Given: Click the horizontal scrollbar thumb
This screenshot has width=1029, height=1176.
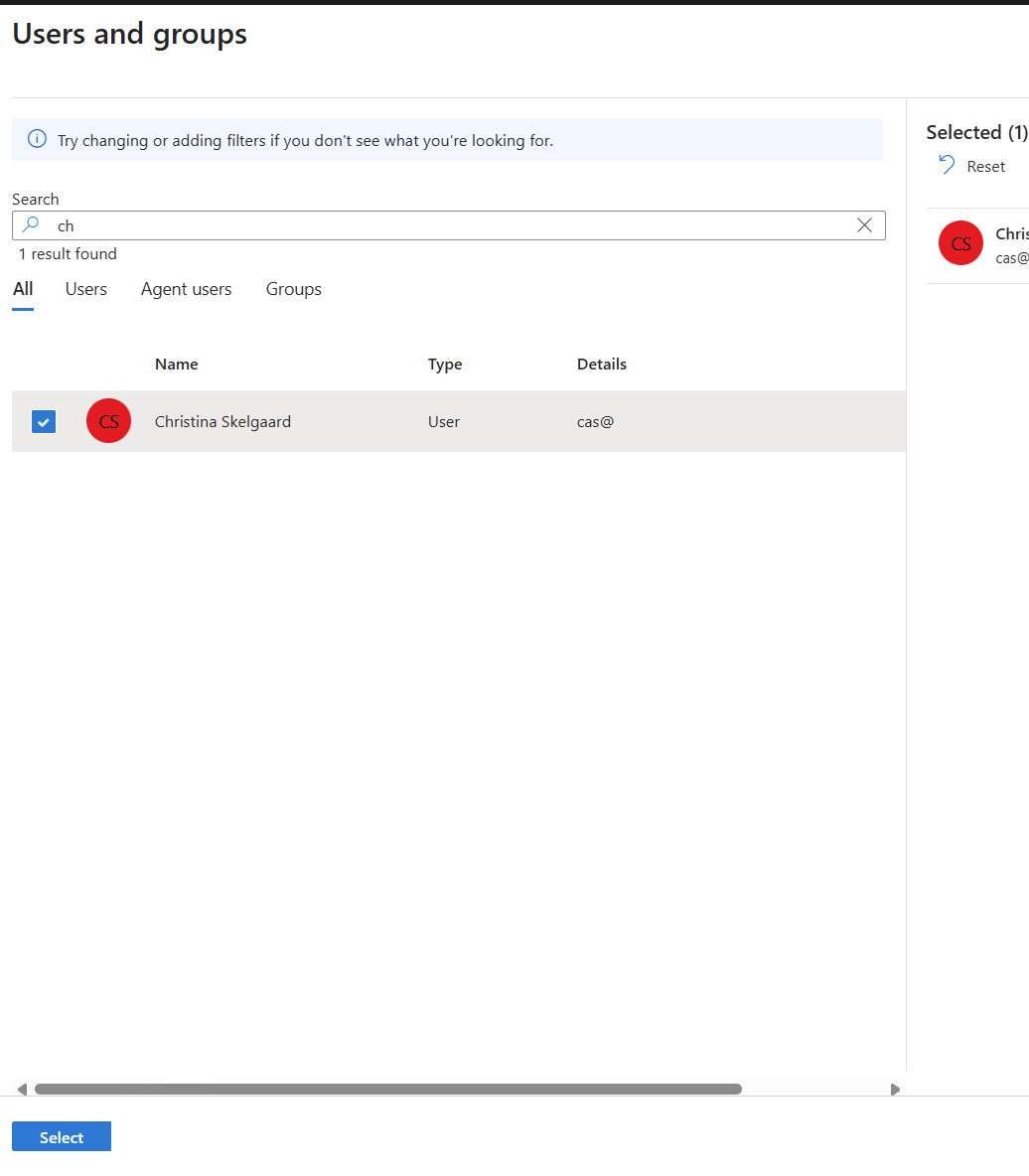Looking at the screenshot, I should tap(388, 1089).
